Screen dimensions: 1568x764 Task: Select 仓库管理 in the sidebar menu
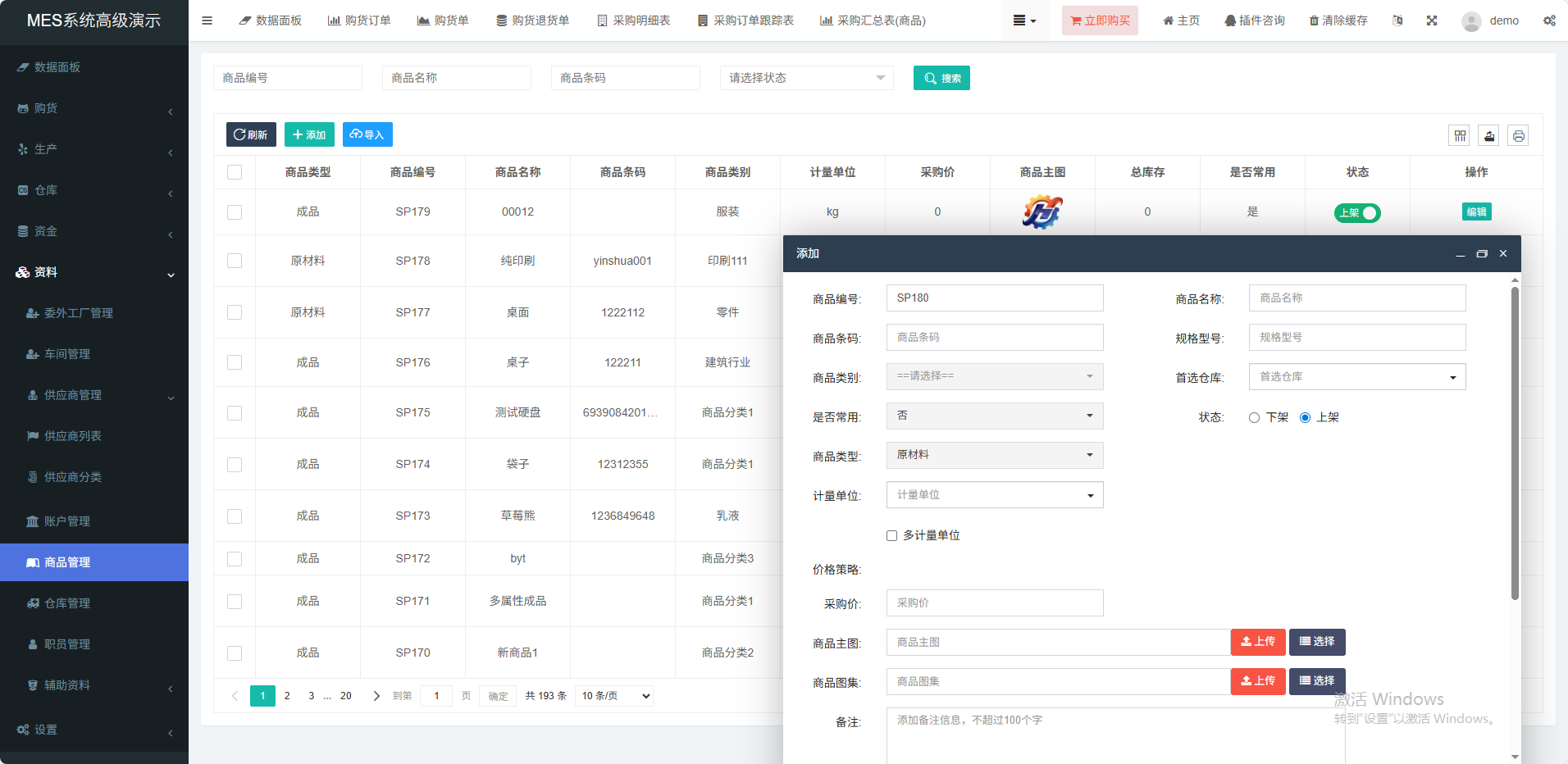pyautogui.click(x=67, y=603)
